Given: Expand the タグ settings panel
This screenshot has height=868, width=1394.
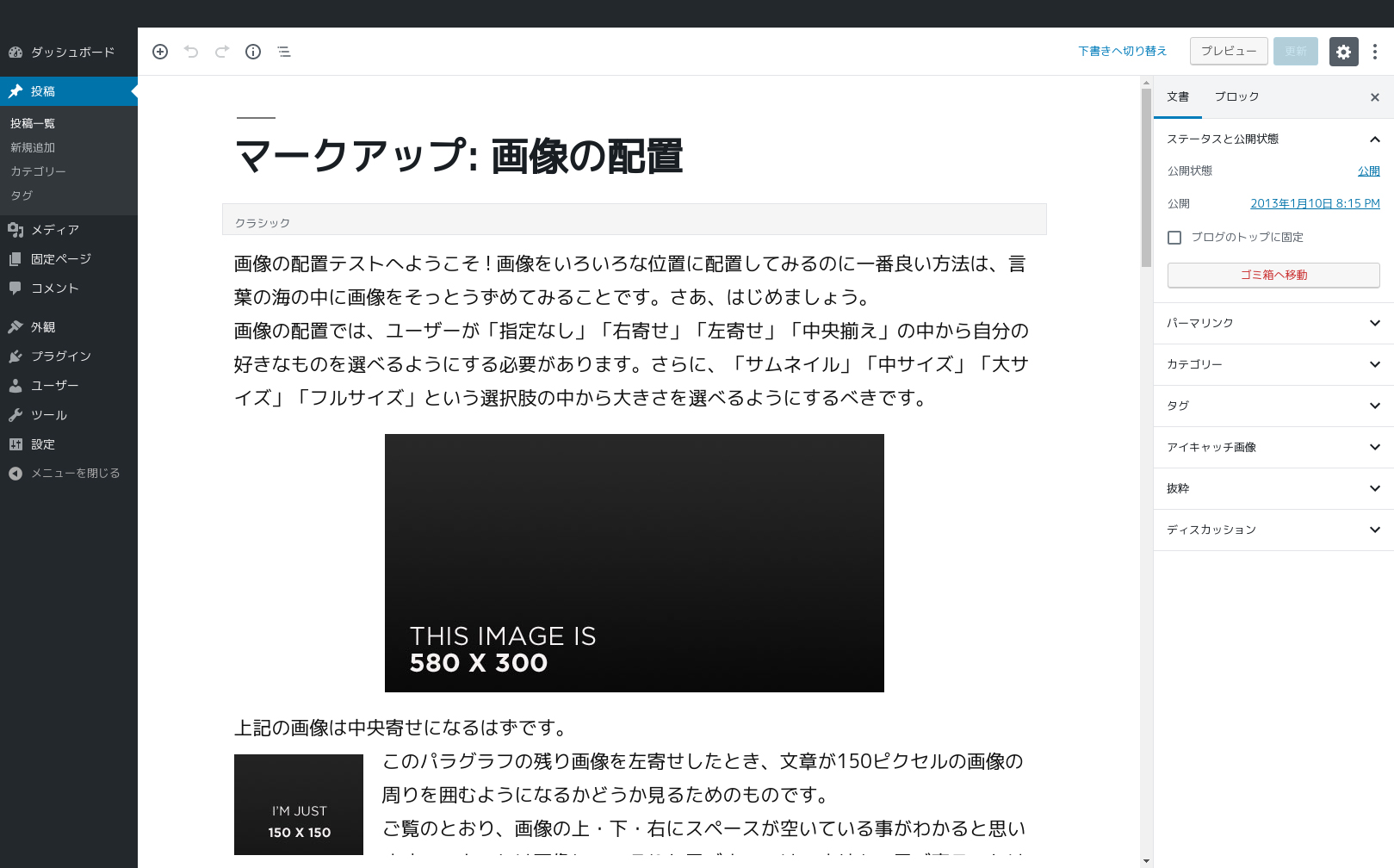Looking at the screenshot, I should pos(1273,406).
